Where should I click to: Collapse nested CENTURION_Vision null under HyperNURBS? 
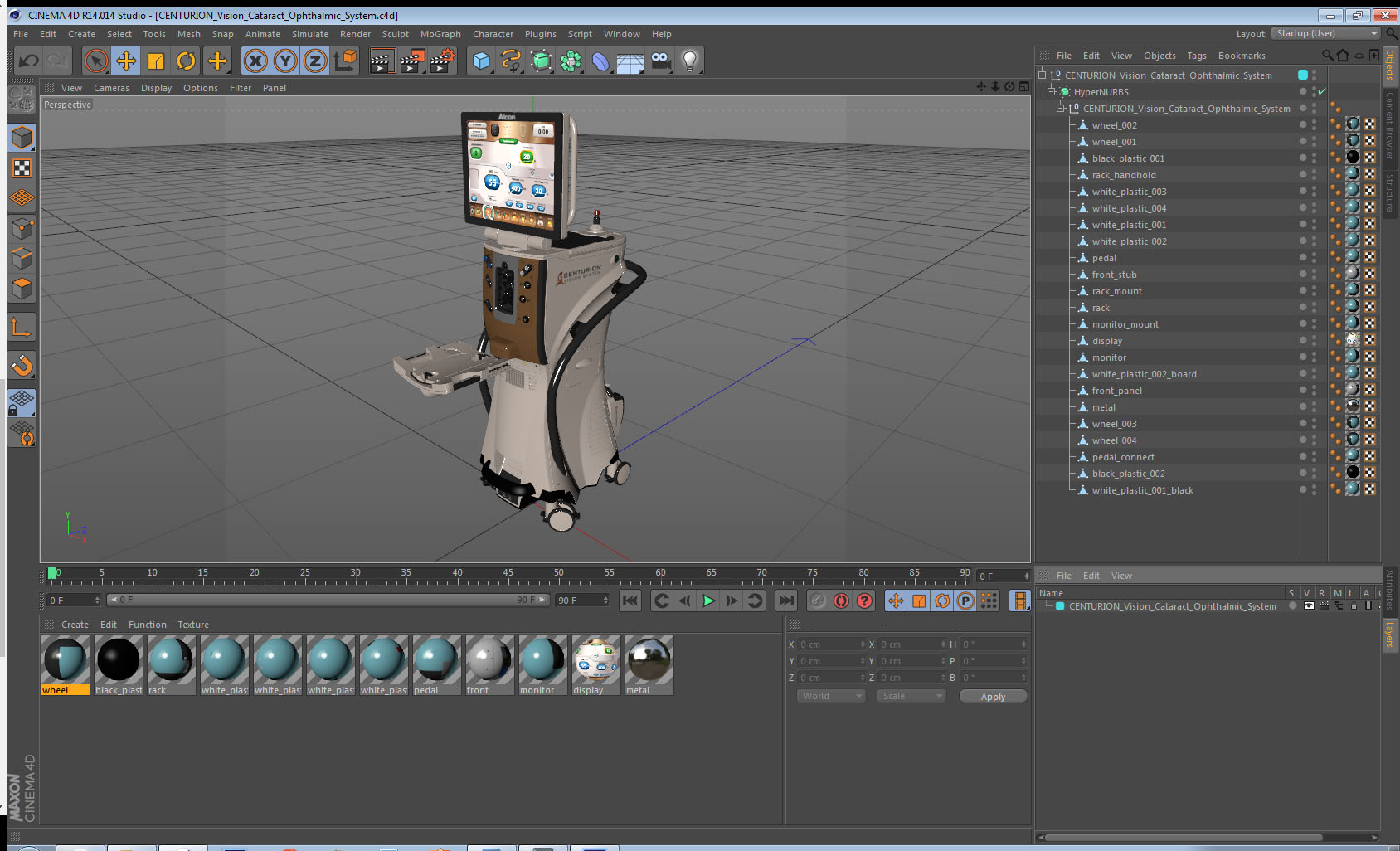pyautogui.click(x=1060, y=109)
